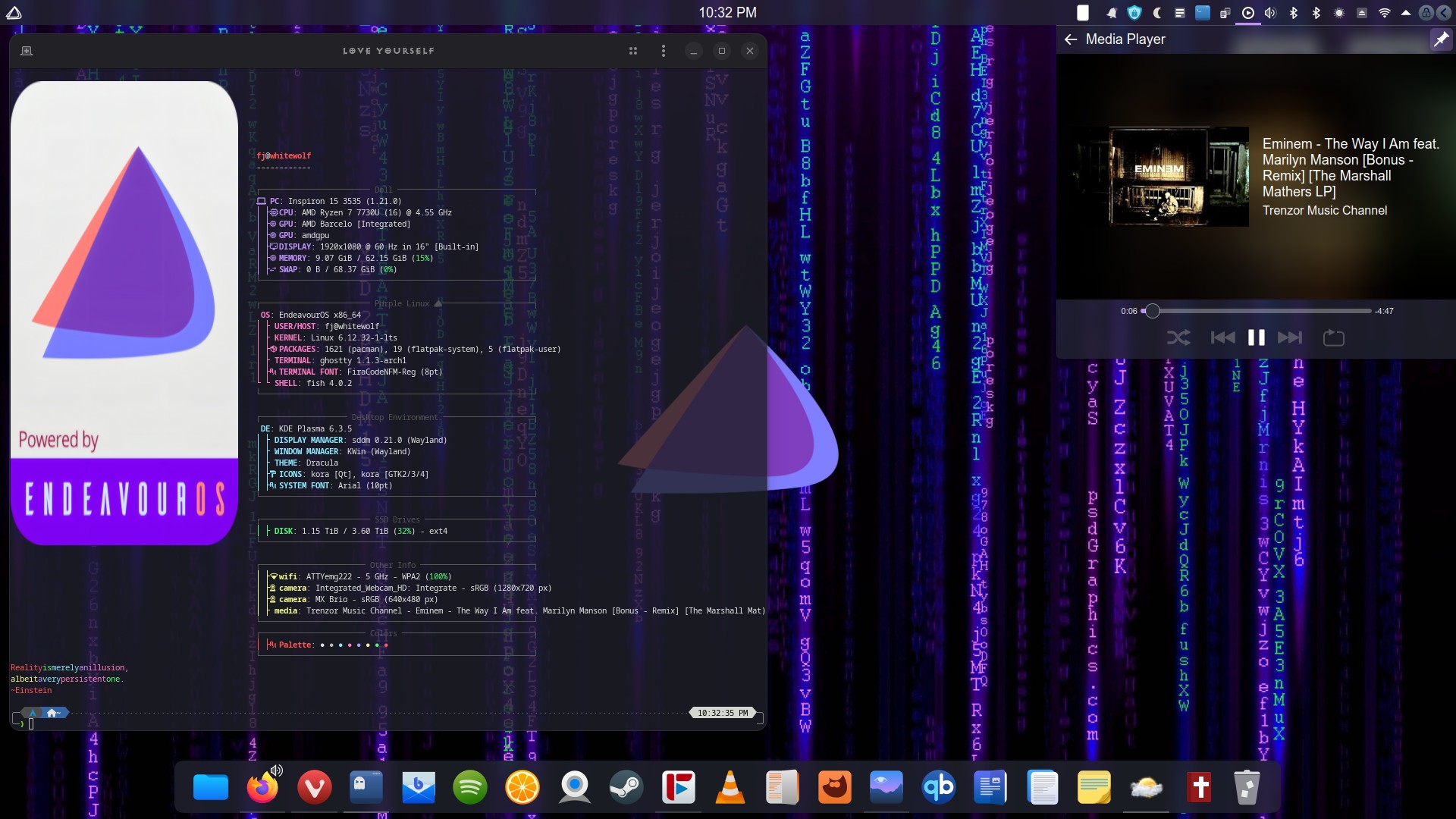Launch Firefox from the dock
Screen dimensions: 1456x819
[x=262, y=789]
